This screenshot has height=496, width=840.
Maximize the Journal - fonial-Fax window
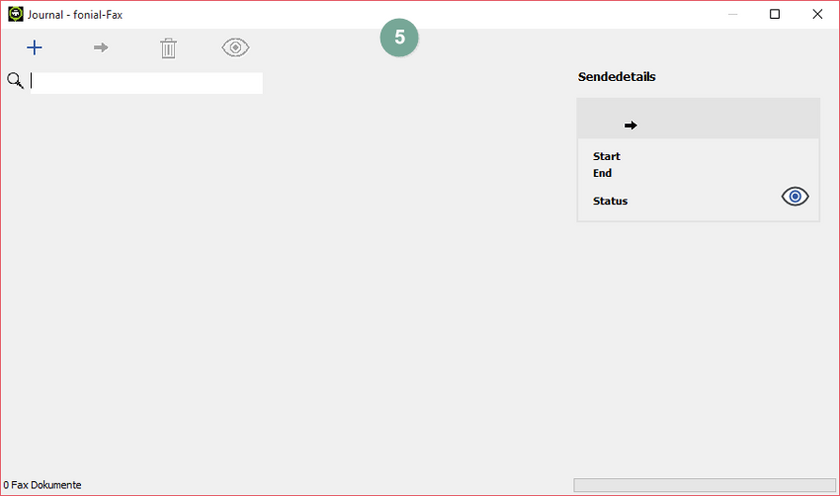[x=775, y=14]
